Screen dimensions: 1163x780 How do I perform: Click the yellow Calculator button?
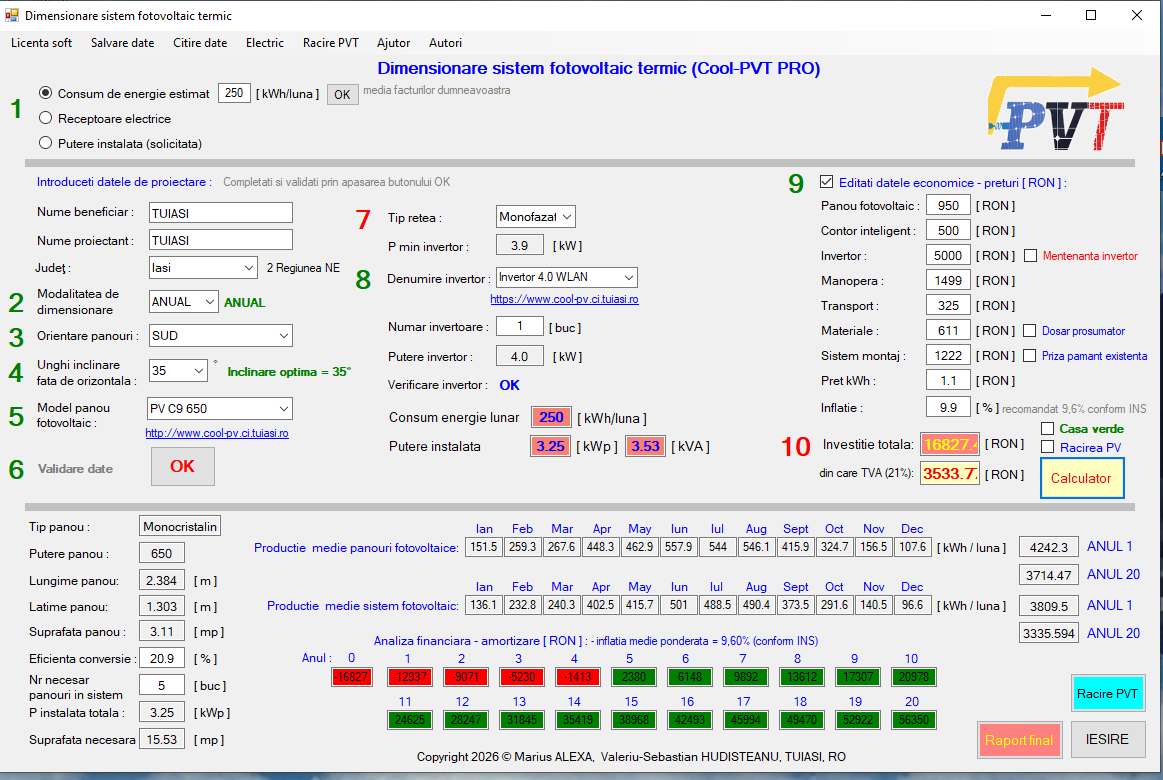(x=1081, y=478)
